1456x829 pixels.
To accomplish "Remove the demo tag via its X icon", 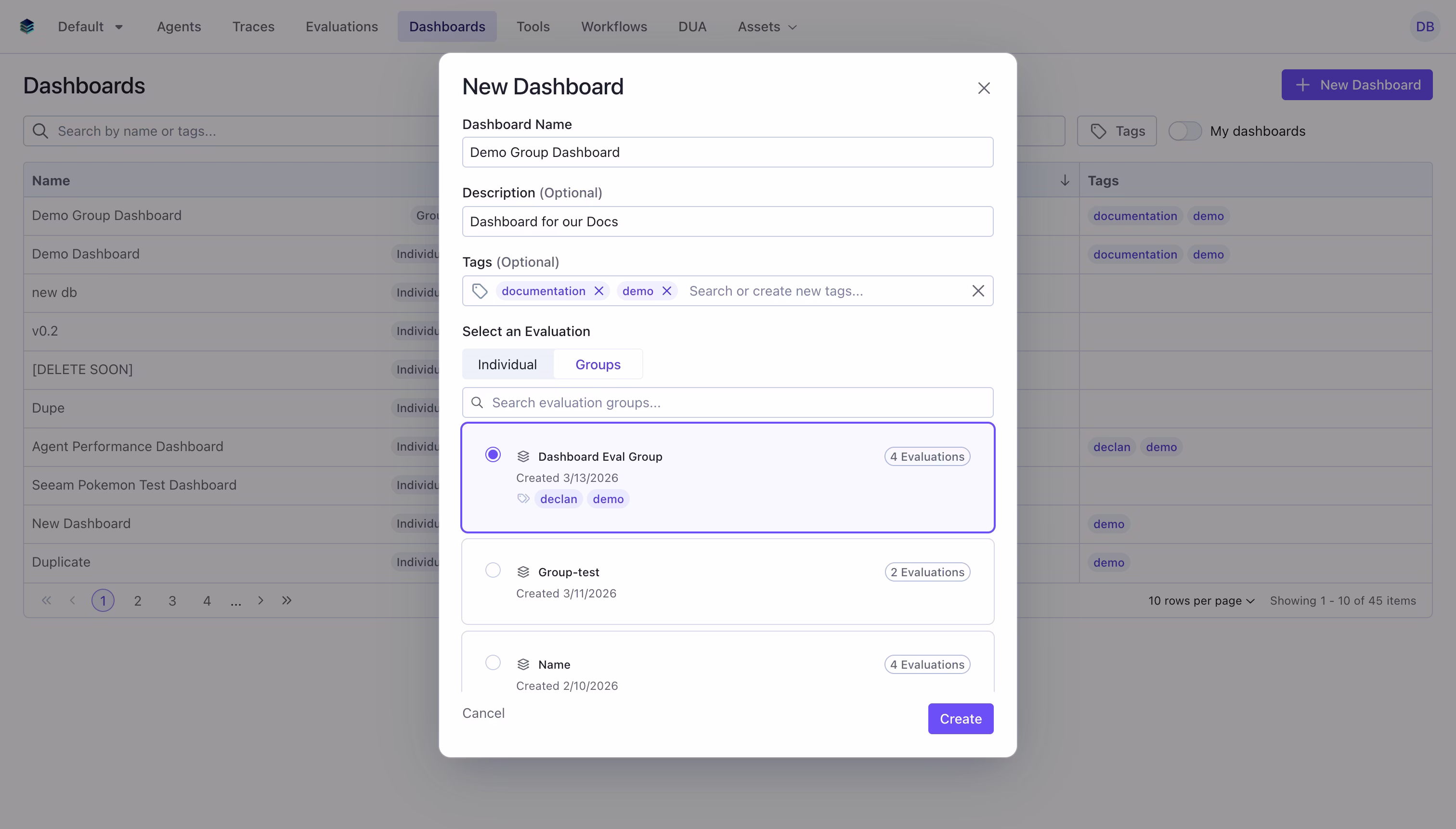I will click(666, 290).
